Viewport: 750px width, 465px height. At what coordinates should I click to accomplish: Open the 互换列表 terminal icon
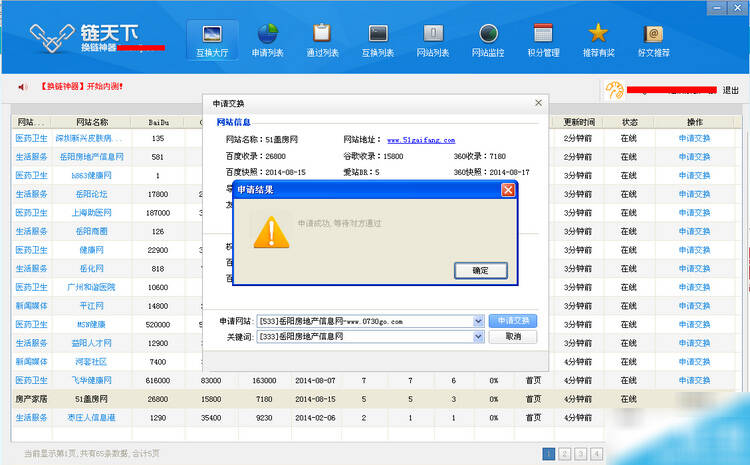coord(377,40)
